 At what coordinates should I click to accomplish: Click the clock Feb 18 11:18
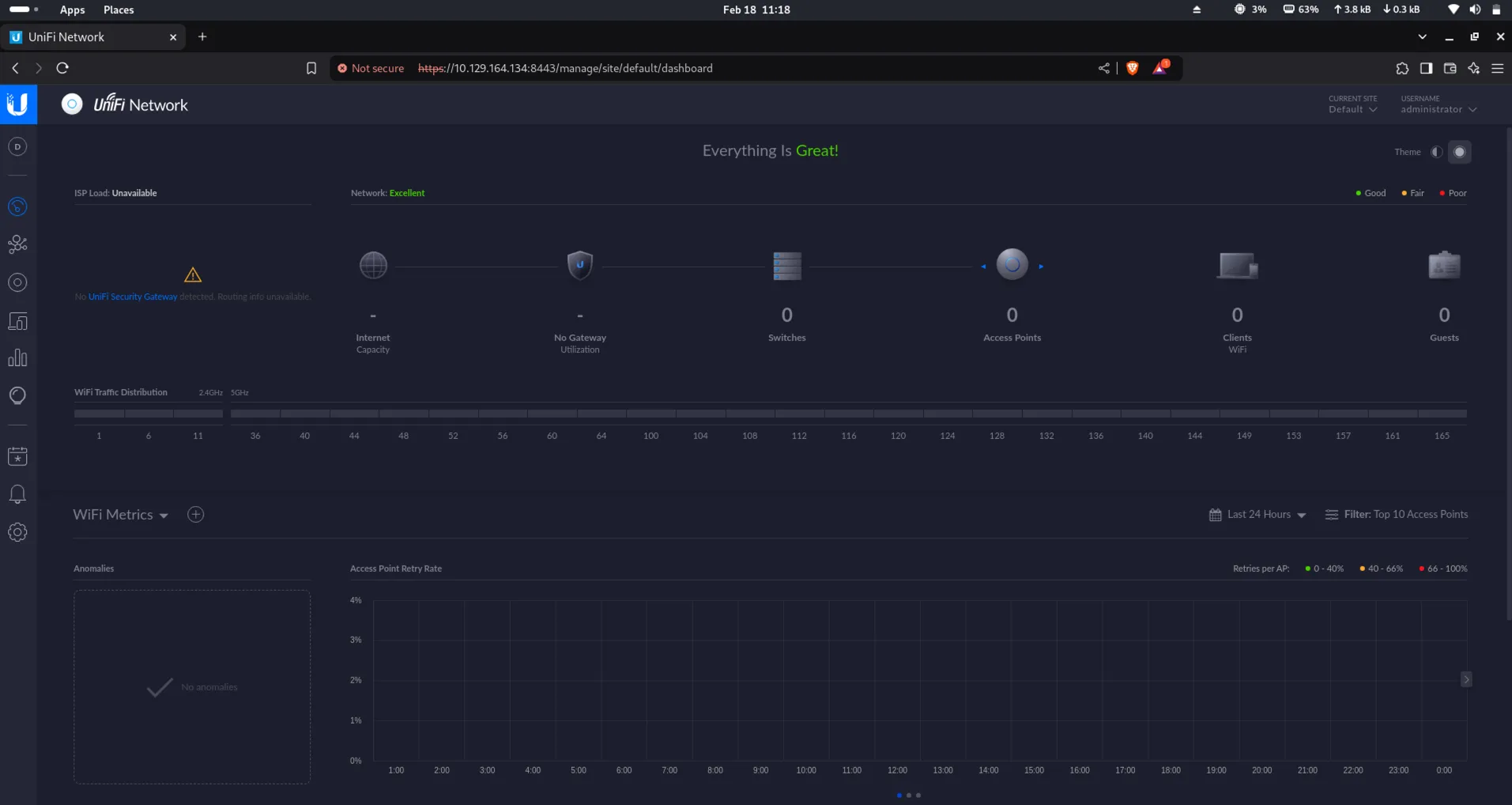coord(756,9)
